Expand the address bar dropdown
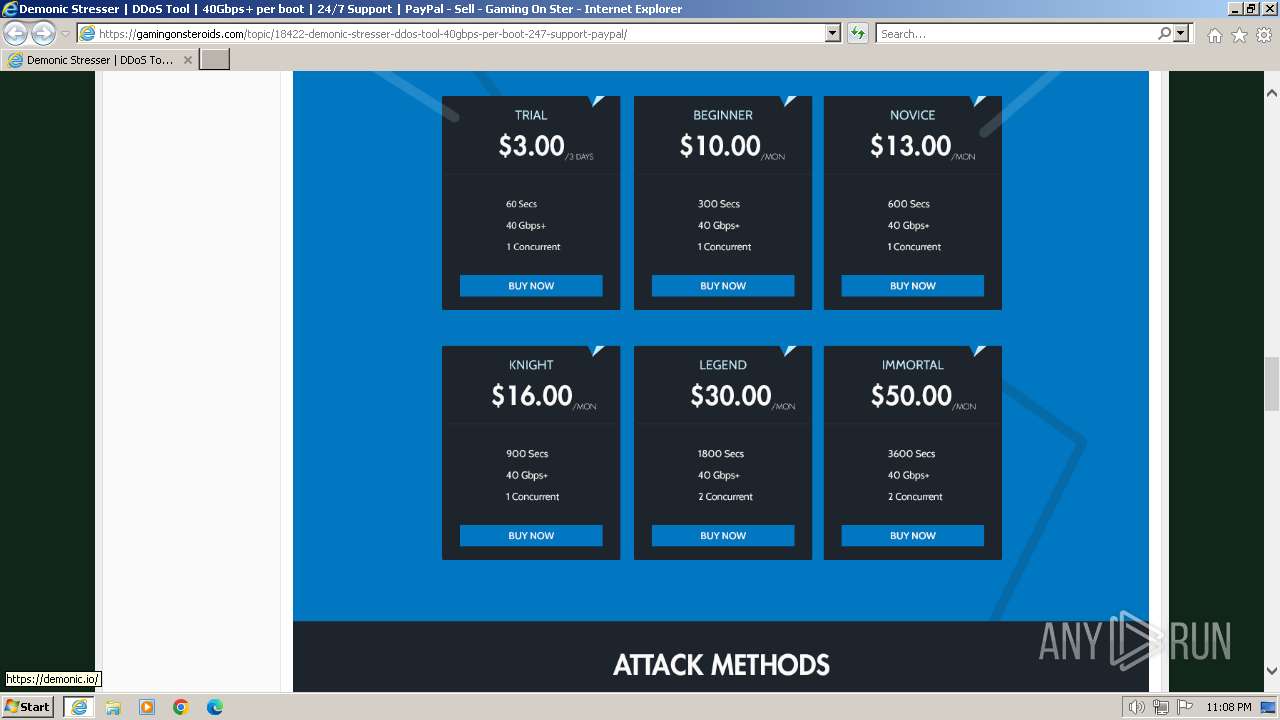 (x=832, y=33)
